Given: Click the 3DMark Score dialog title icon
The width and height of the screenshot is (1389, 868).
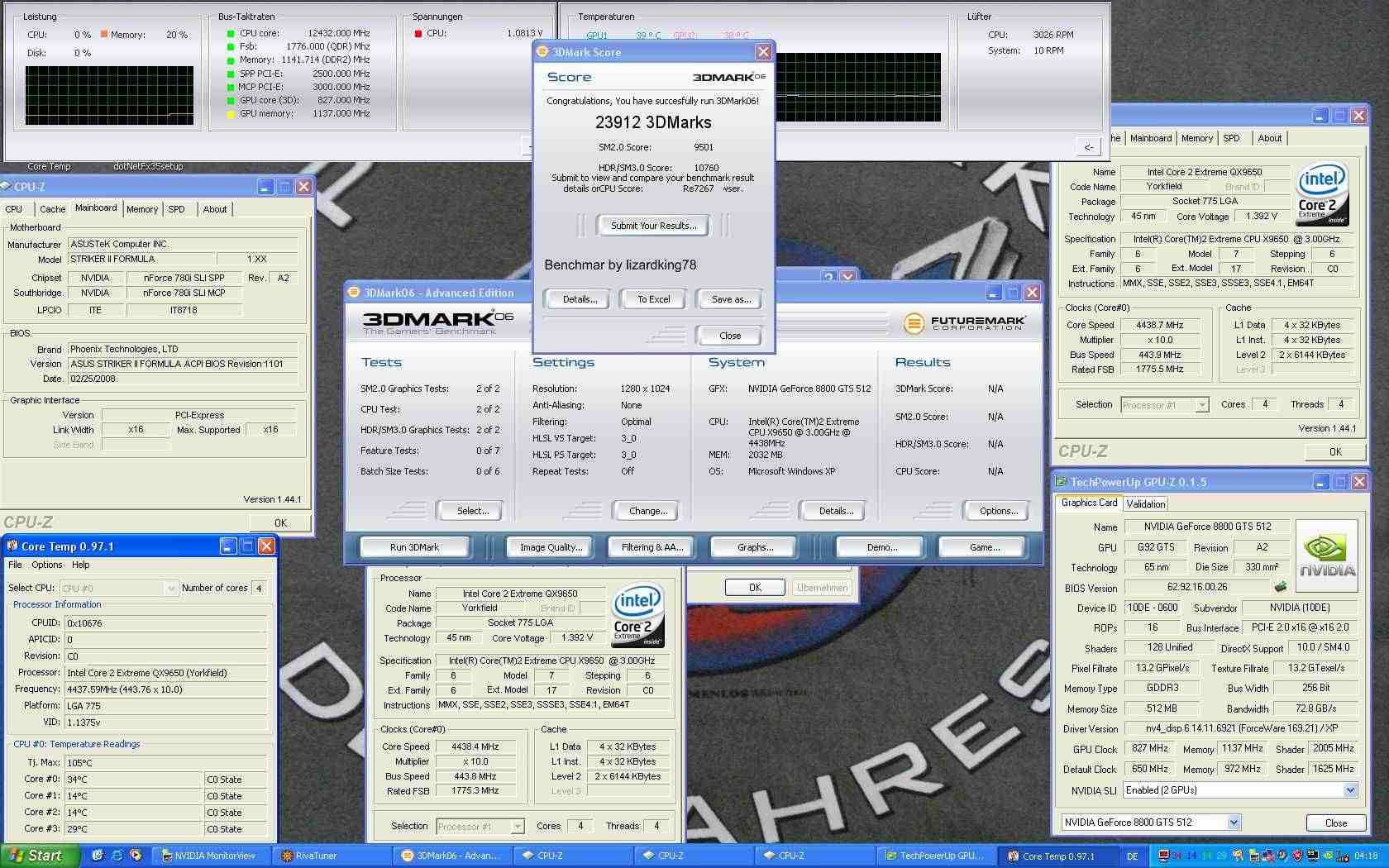Looking at the screenshot, I should point(542,51).
